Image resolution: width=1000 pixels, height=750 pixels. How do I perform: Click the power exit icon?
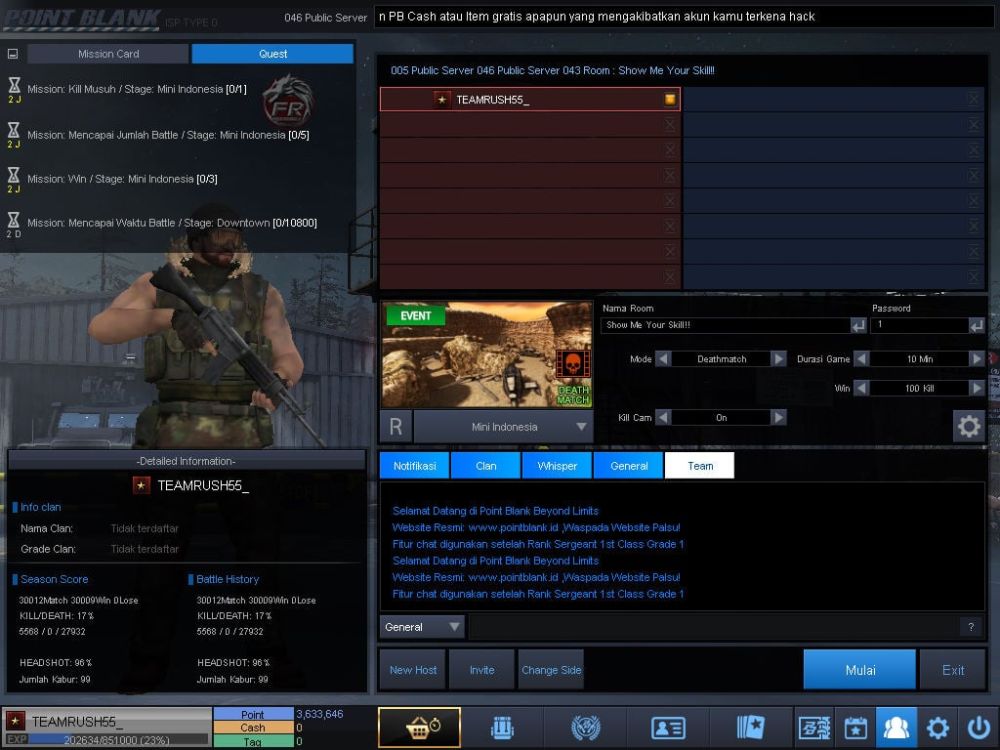pyautogui.click(x=978, y=728)
